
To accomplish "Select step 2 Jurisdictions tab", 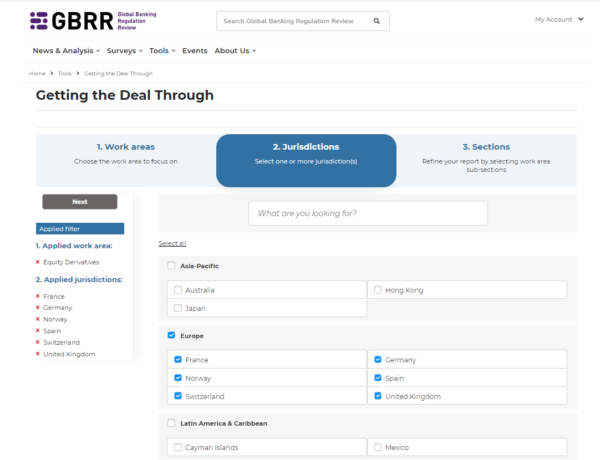I will [306, 160].
